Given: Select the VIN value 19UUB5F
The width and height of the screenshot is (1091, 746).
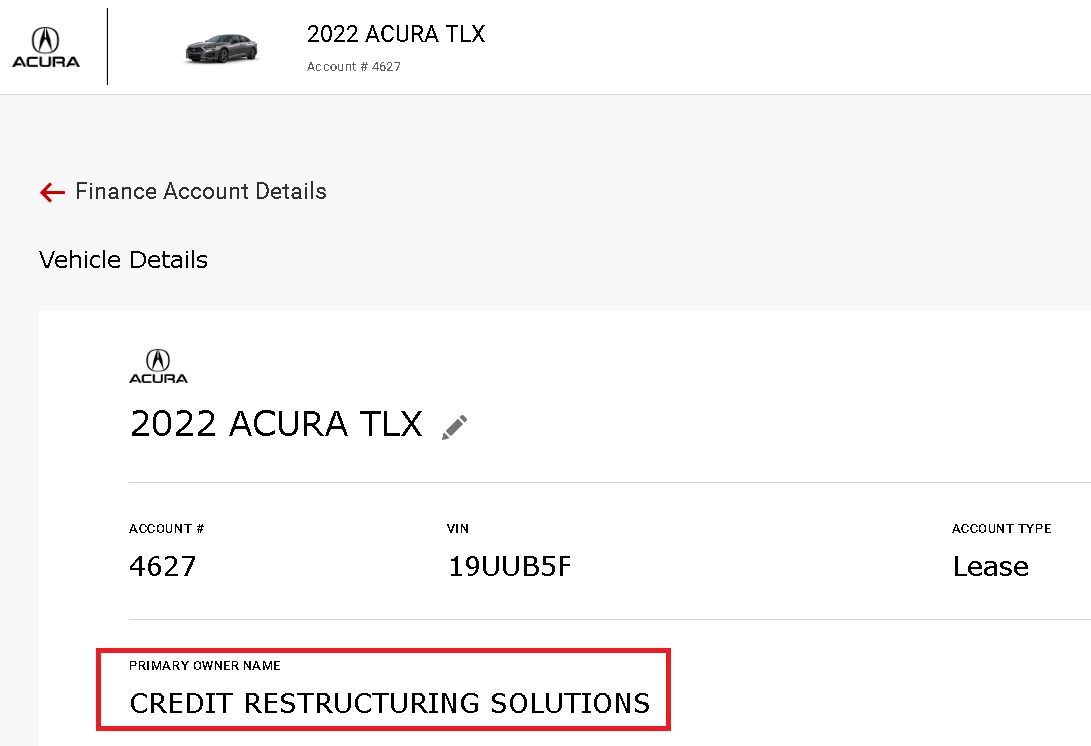Looking at the screenshot, I should (510, 567).
